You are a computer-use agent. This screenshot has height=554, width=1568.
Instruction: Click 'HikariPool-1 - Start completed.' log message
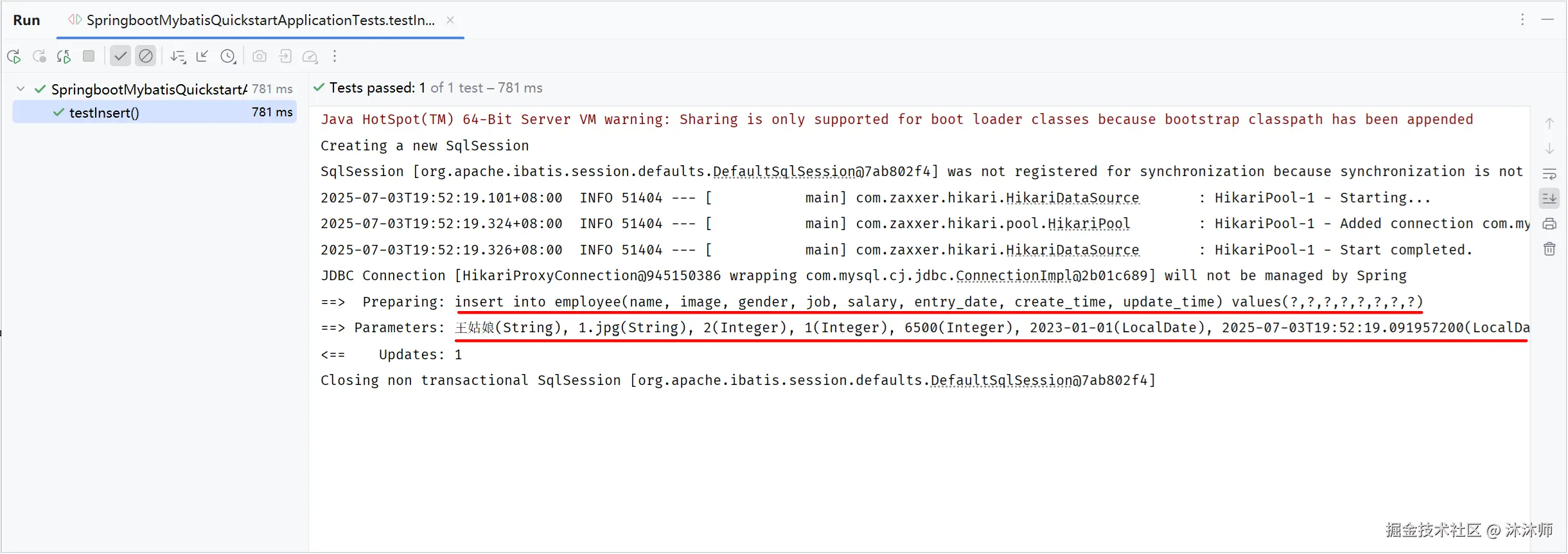click(x=1343, y=250)
